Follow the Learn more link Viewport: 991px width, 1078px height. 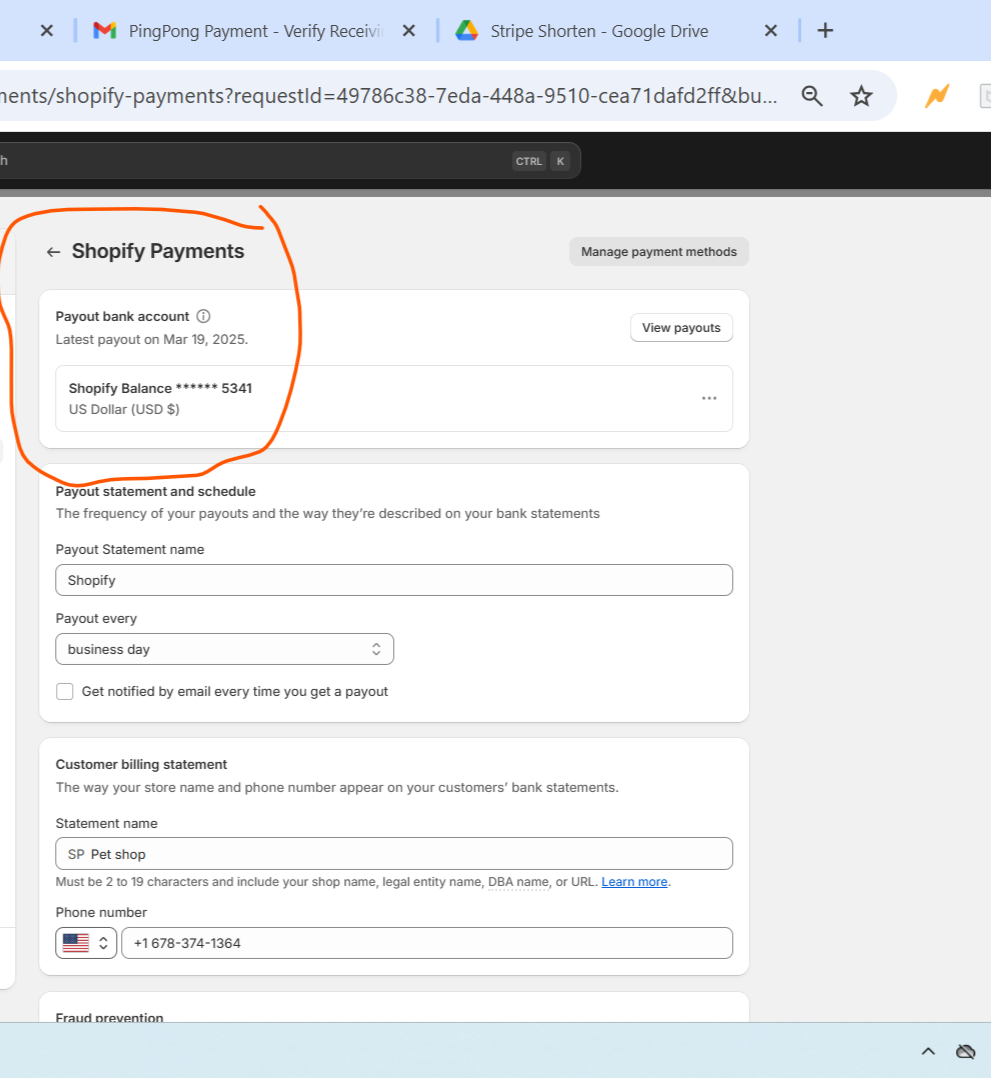(x=634, y=882)
